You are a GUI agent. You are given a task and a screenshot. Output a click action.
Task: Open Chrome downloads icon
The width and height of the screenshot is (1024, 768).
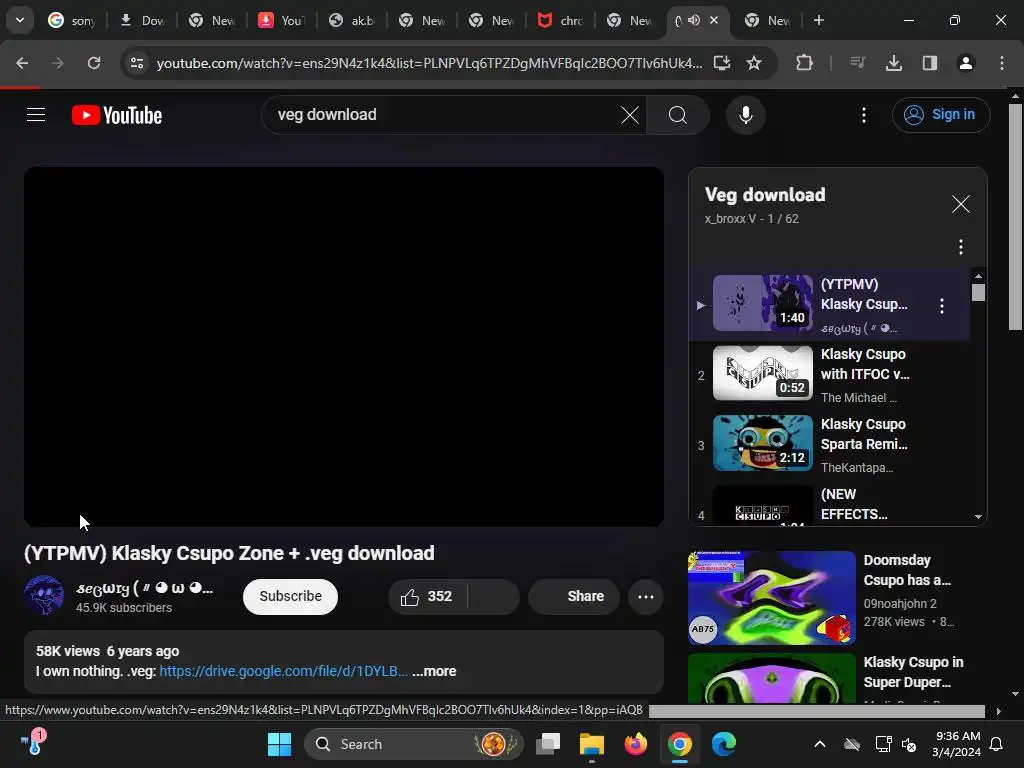(x=893, y=63)
